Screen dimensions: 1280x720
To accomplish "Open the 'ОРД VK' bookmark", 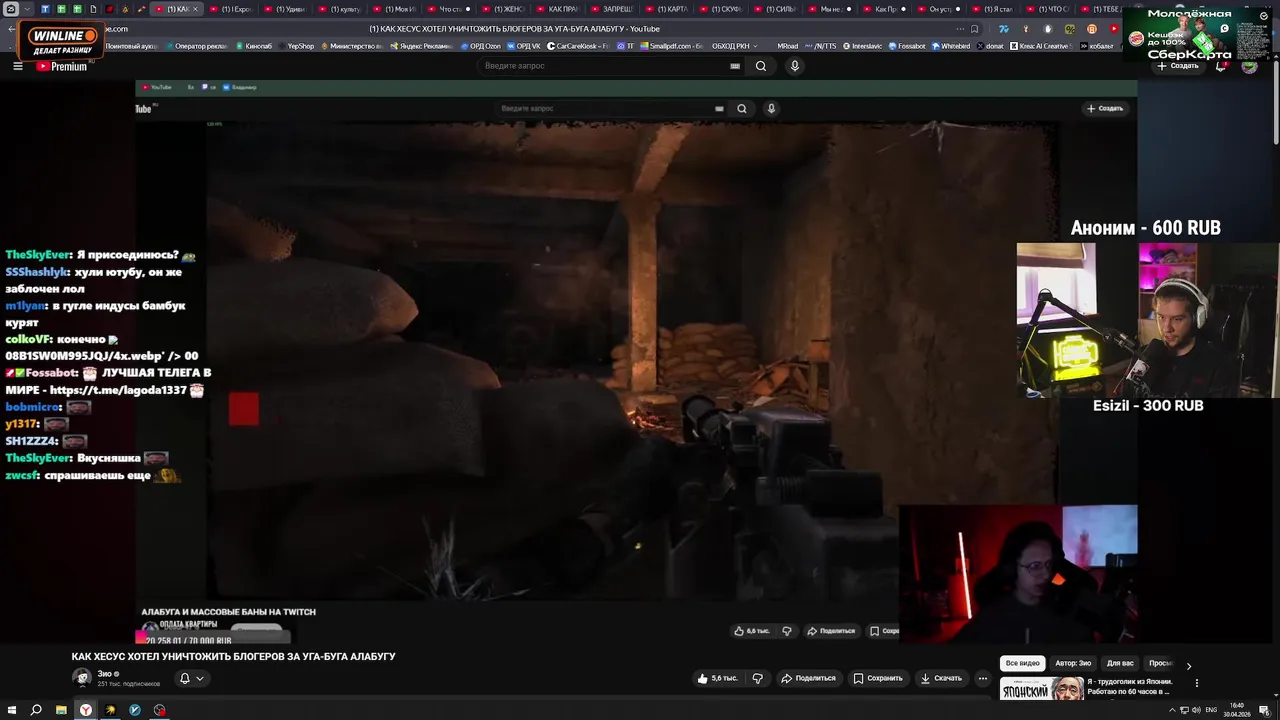I will tap(524, 46).
